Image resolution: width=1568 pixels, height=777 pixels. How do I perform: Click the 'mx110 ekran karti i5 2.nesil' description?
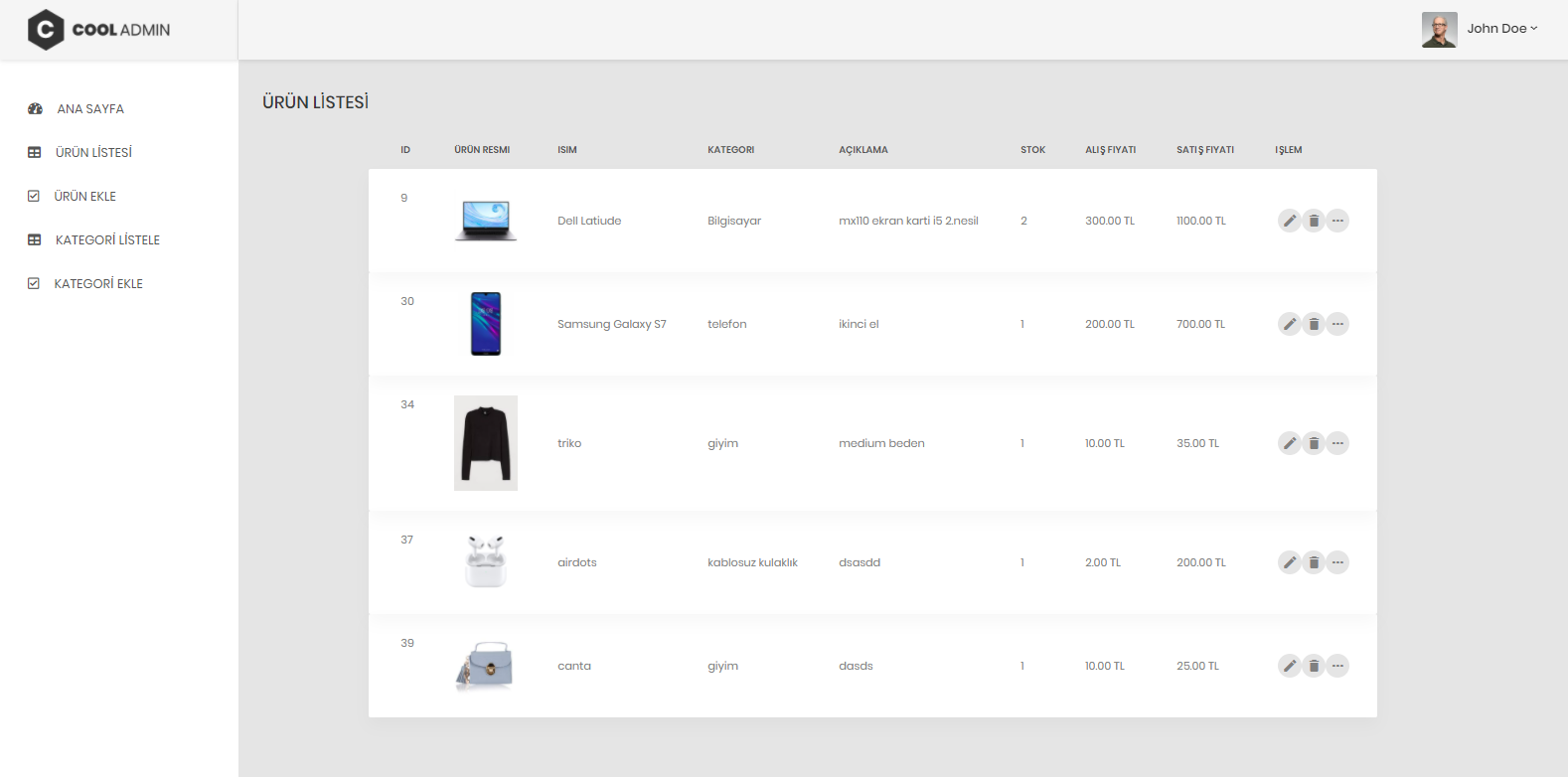click(908, 221)
